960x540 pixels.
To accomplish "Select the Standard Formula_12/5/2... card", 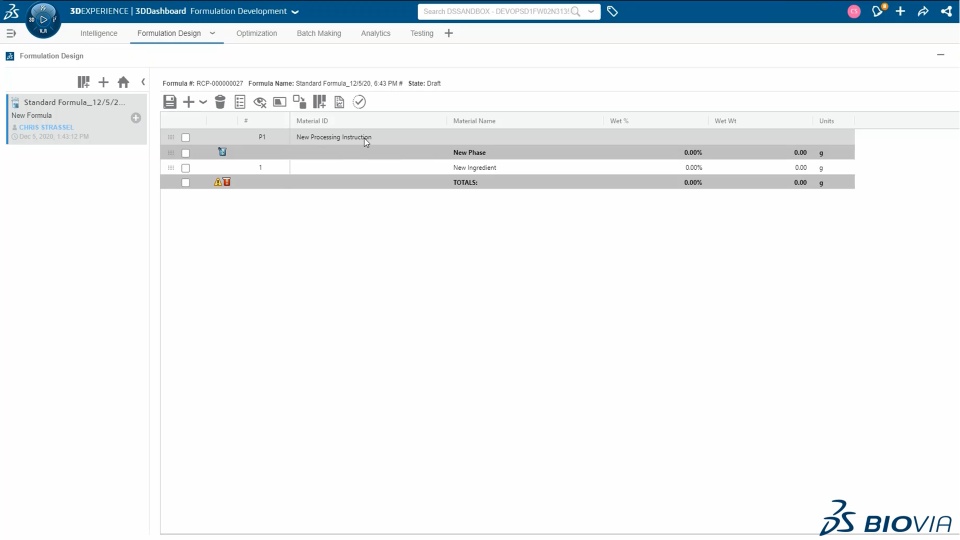I will [x=77, y=119].
